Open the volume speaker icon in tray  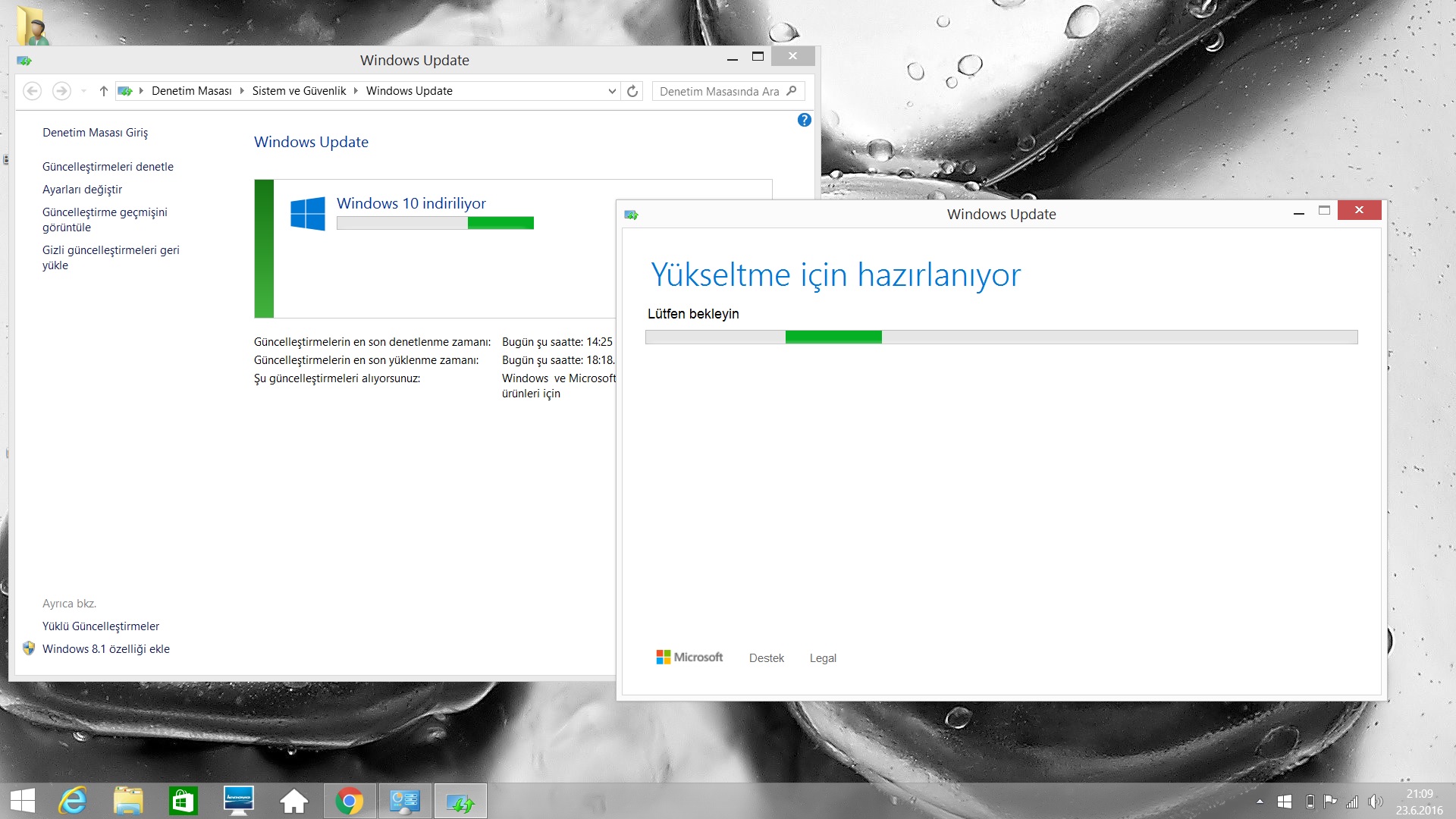(1376, 802)
